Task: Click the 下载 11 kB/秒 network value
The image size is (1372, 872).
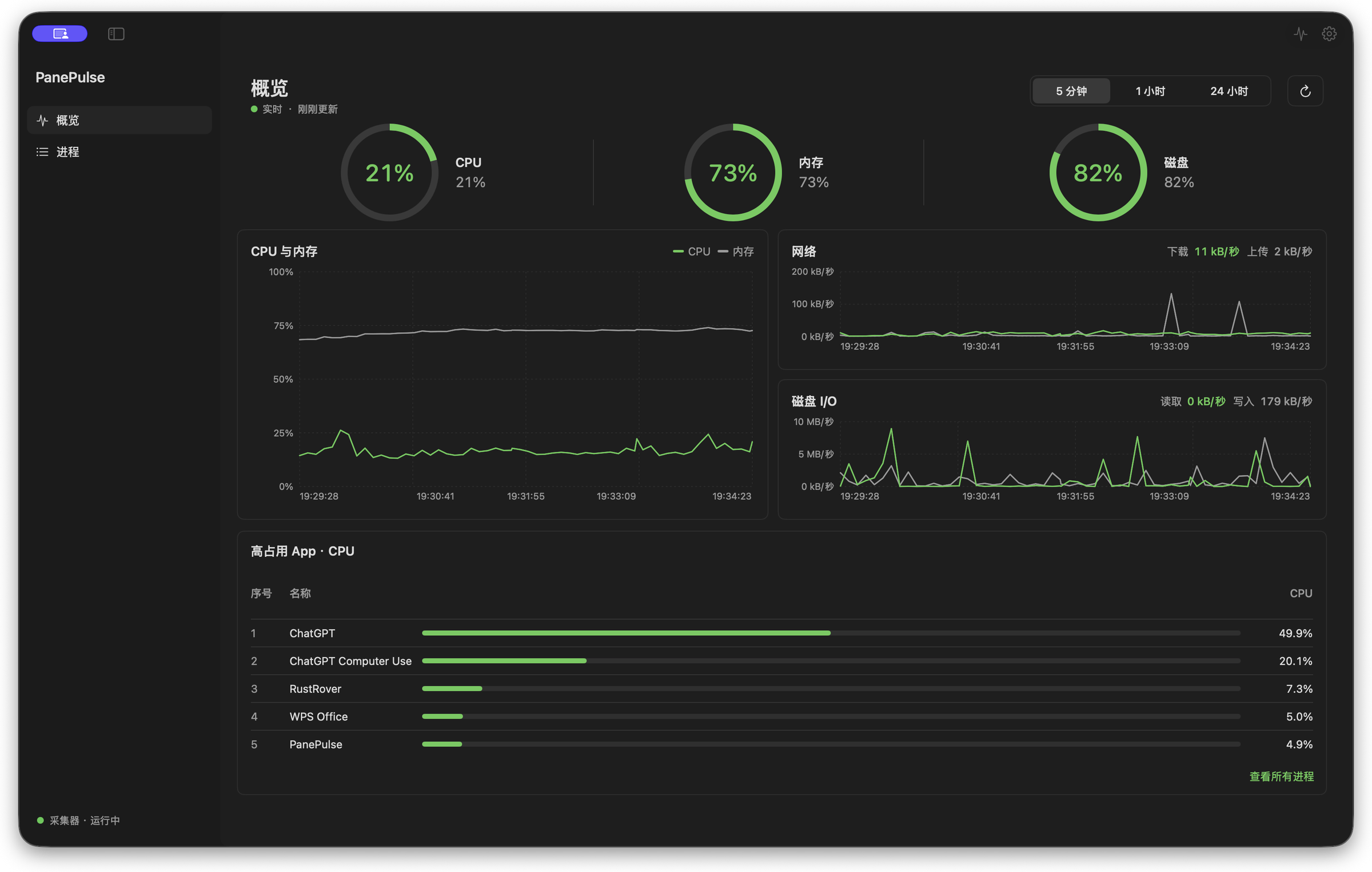Action: [x=1203, y=251]
